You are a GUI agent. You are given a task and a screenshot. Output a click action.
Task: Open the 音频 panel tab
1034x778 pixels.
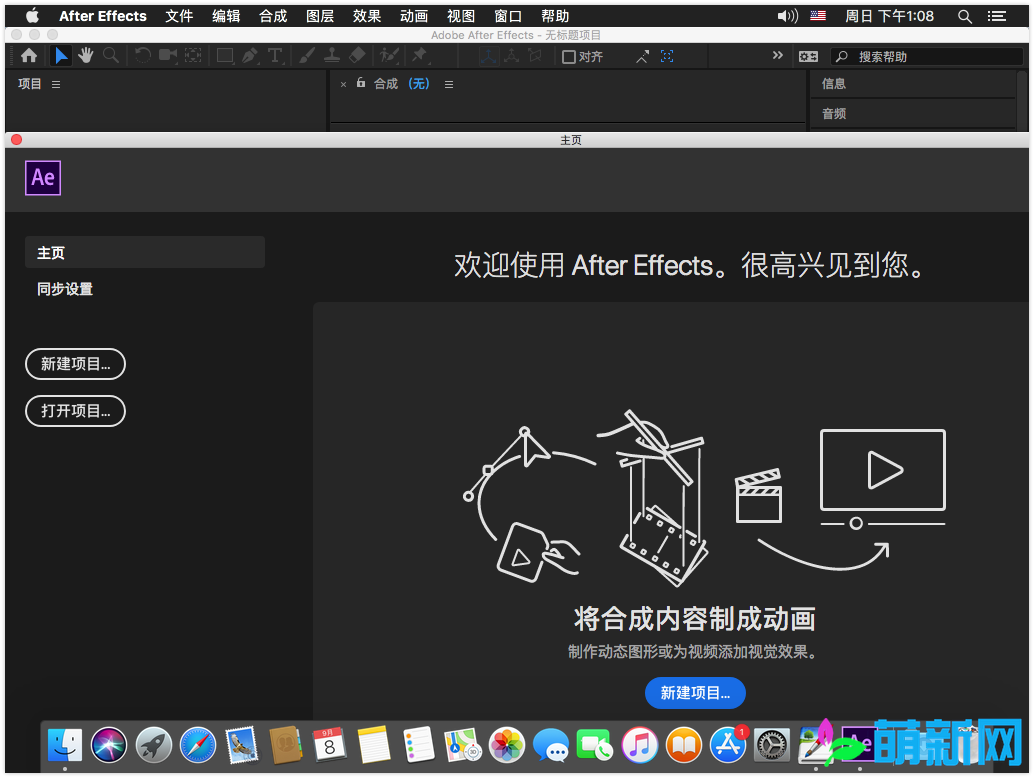834,113
